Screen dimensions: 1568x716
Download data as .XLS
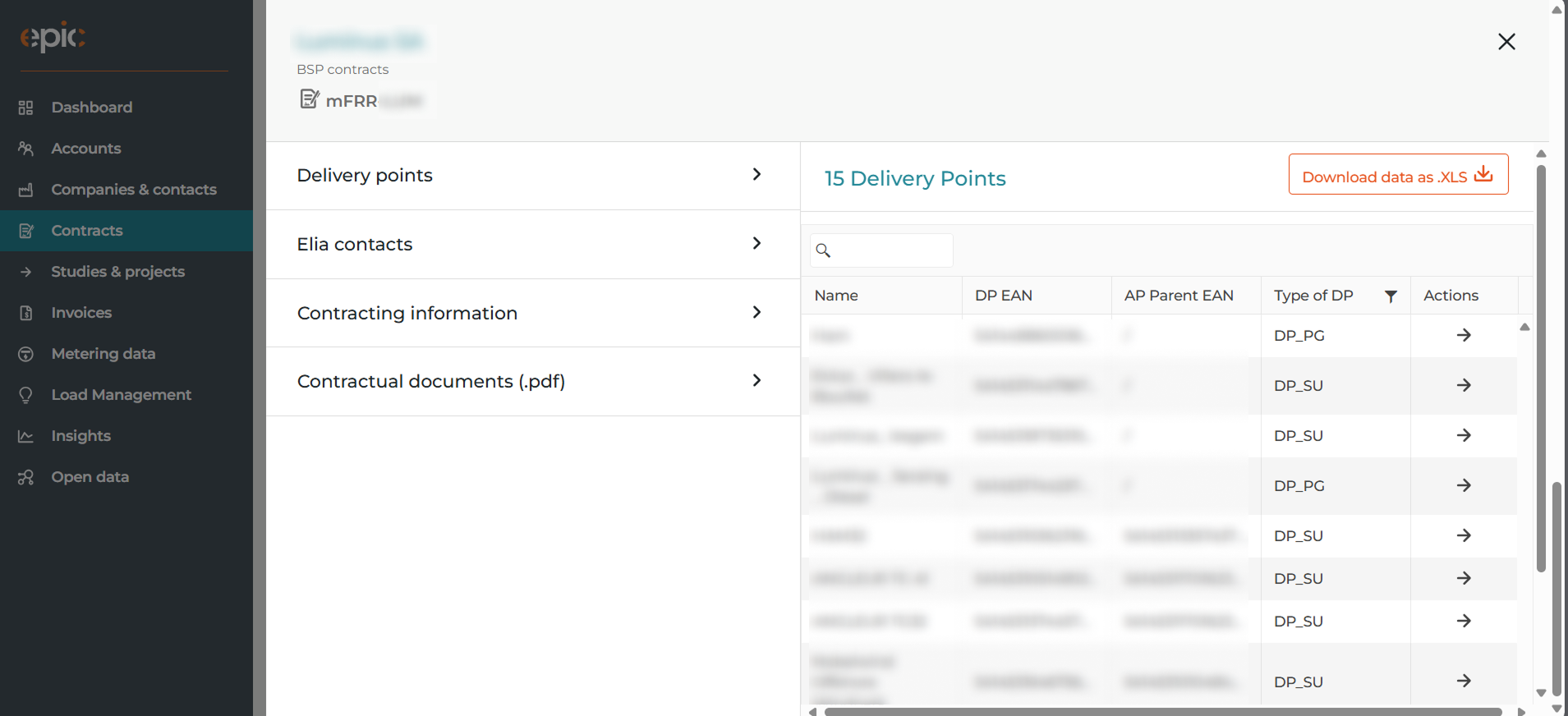pos(1398,174)
